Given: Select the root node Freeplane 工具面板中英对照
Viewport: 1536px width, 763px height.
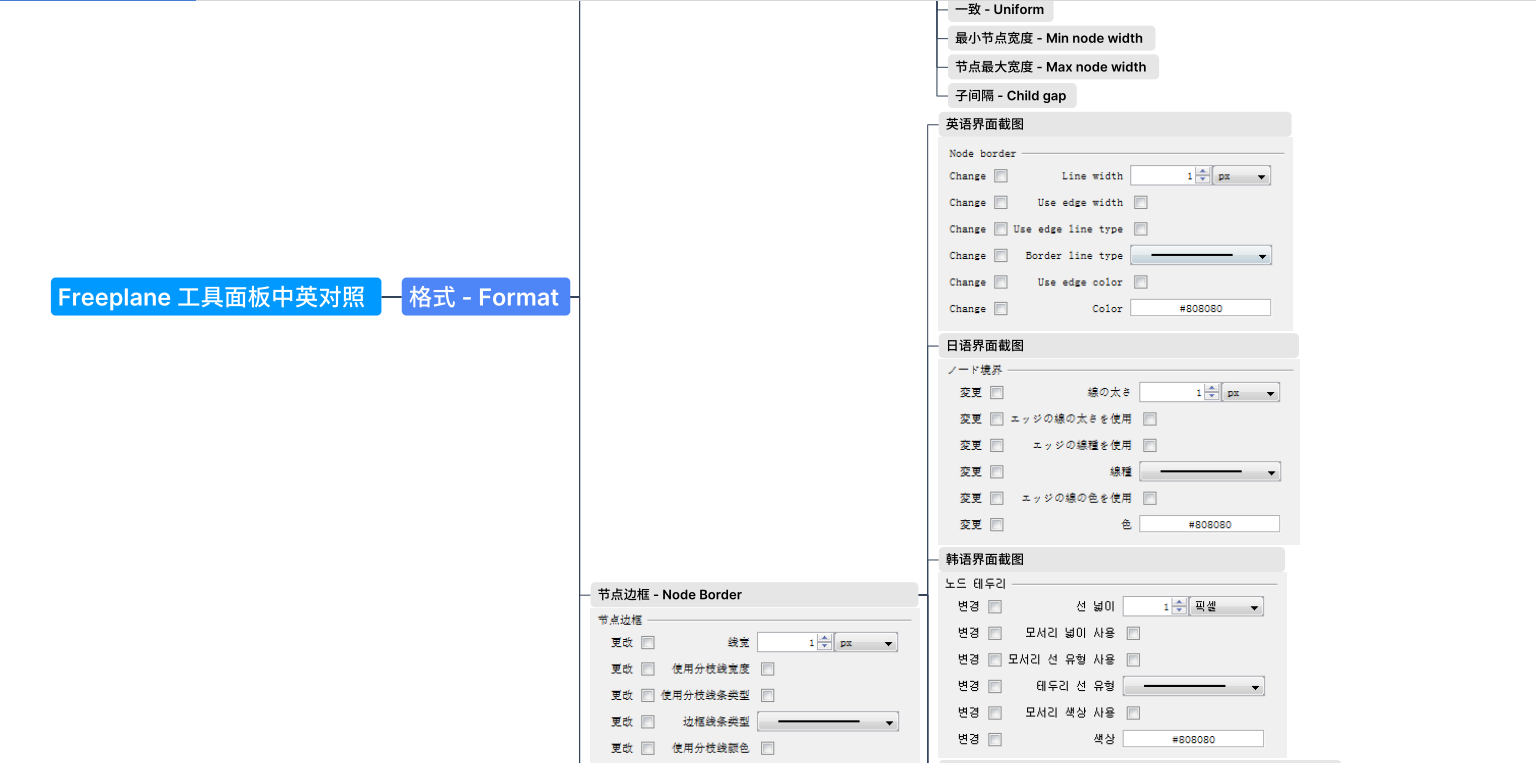Looking at the screenshot, I should (216, 297).
